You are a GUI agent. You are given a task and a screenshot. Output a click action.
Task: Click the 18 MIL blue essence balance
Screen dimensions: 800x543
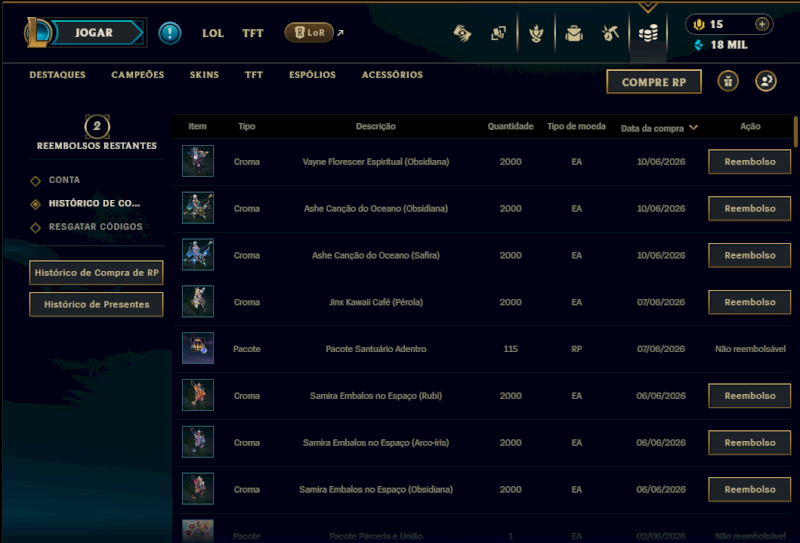pos(729,45)
